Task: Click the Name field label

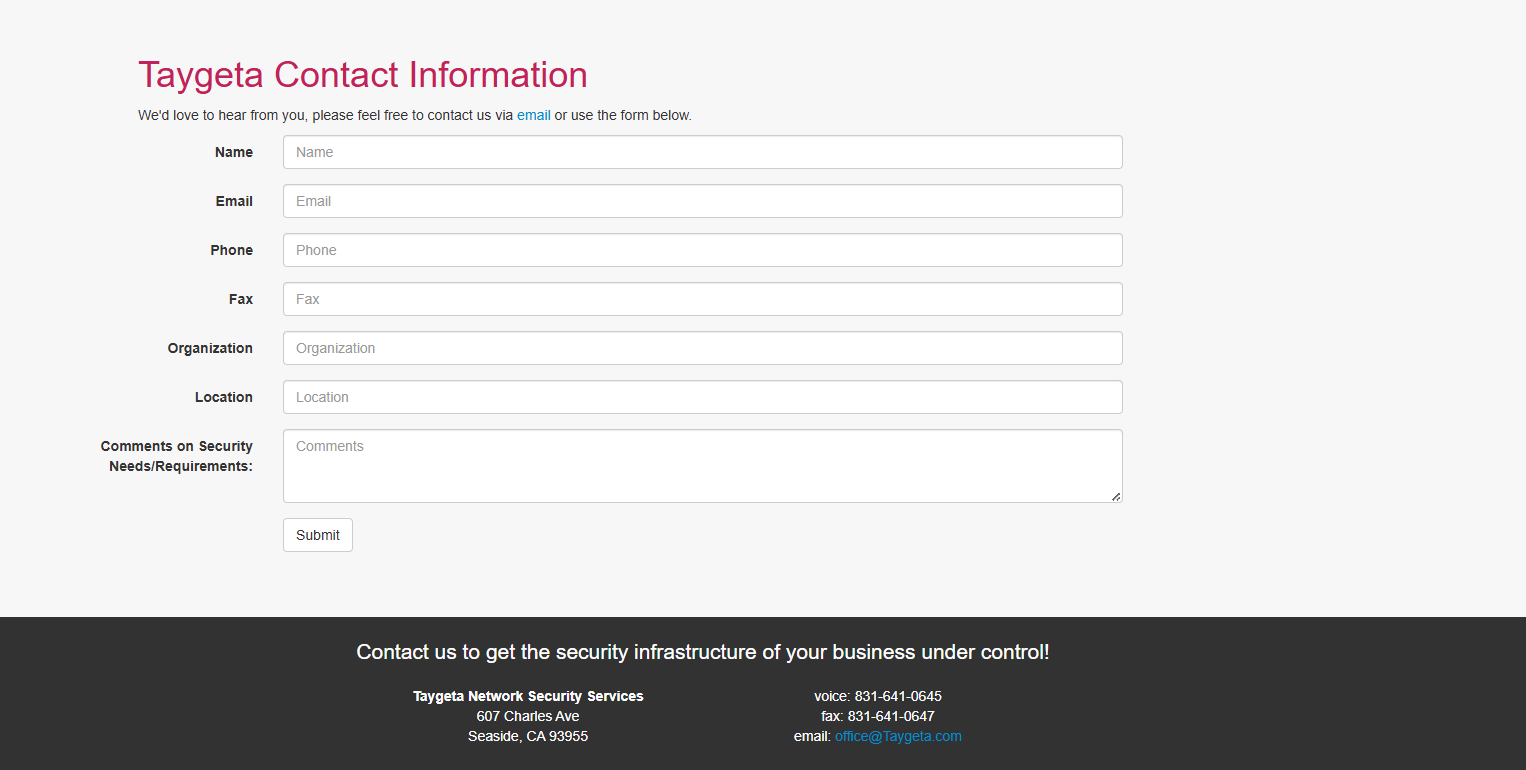Action: click(x=234, y=152)
